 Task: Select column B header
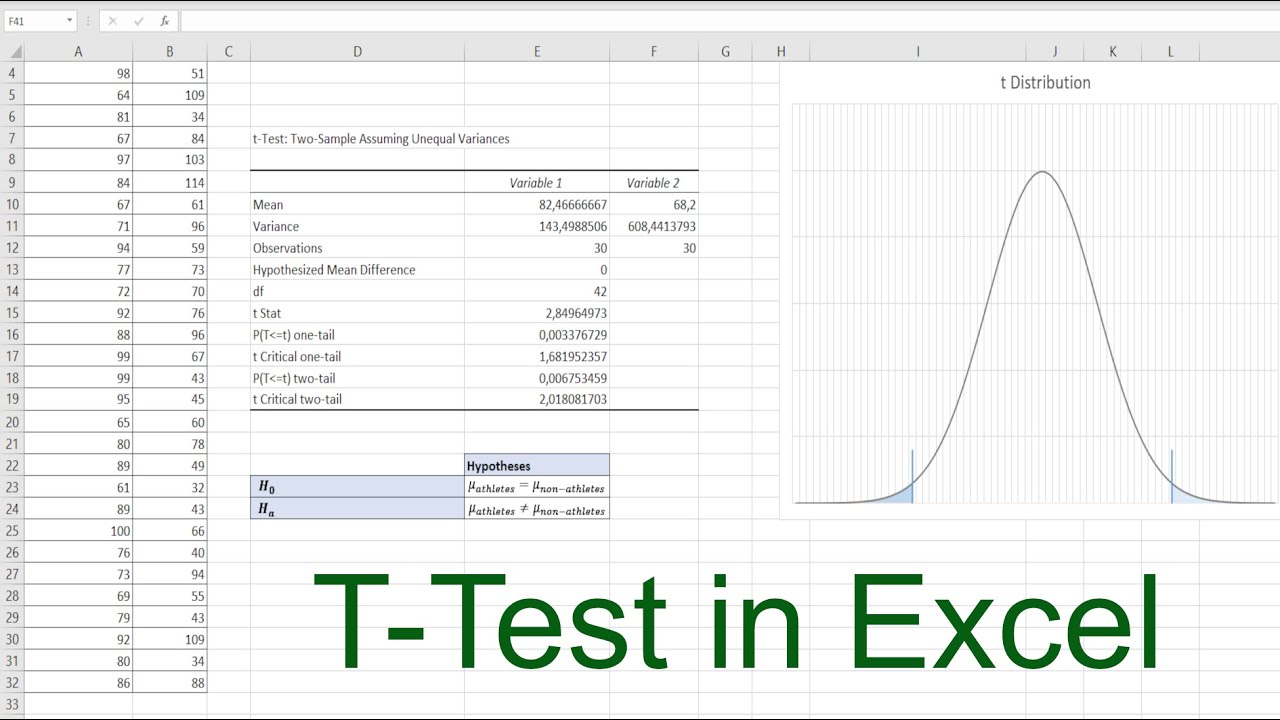170,52
